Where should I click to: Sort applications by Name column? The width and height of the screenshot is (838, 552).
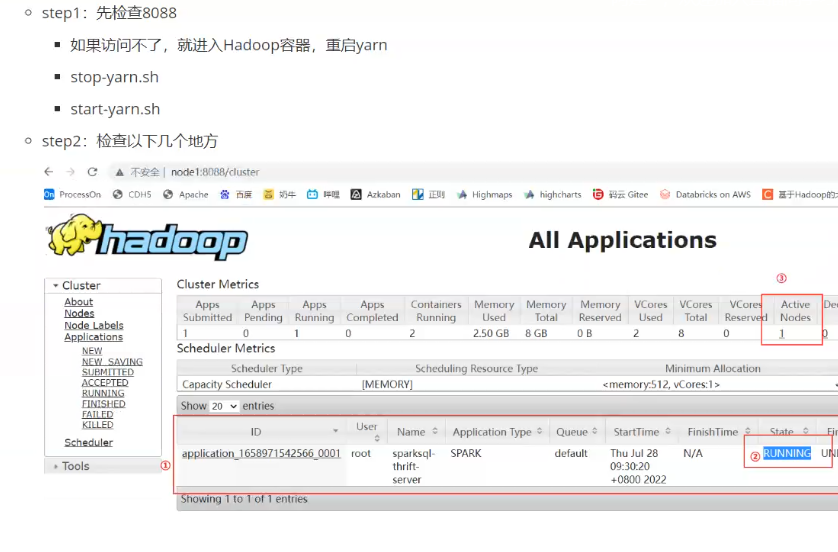(417, 432)
